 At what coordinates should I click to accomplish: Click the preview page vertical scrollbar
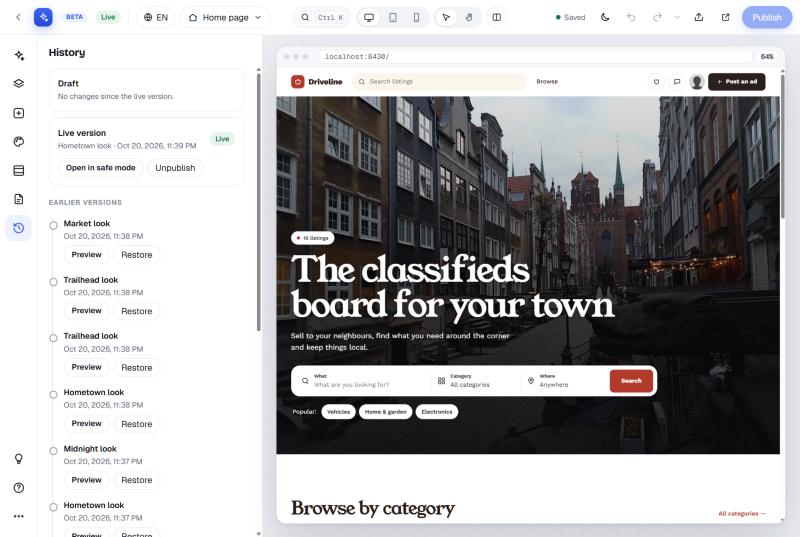(x=782, y=146)
